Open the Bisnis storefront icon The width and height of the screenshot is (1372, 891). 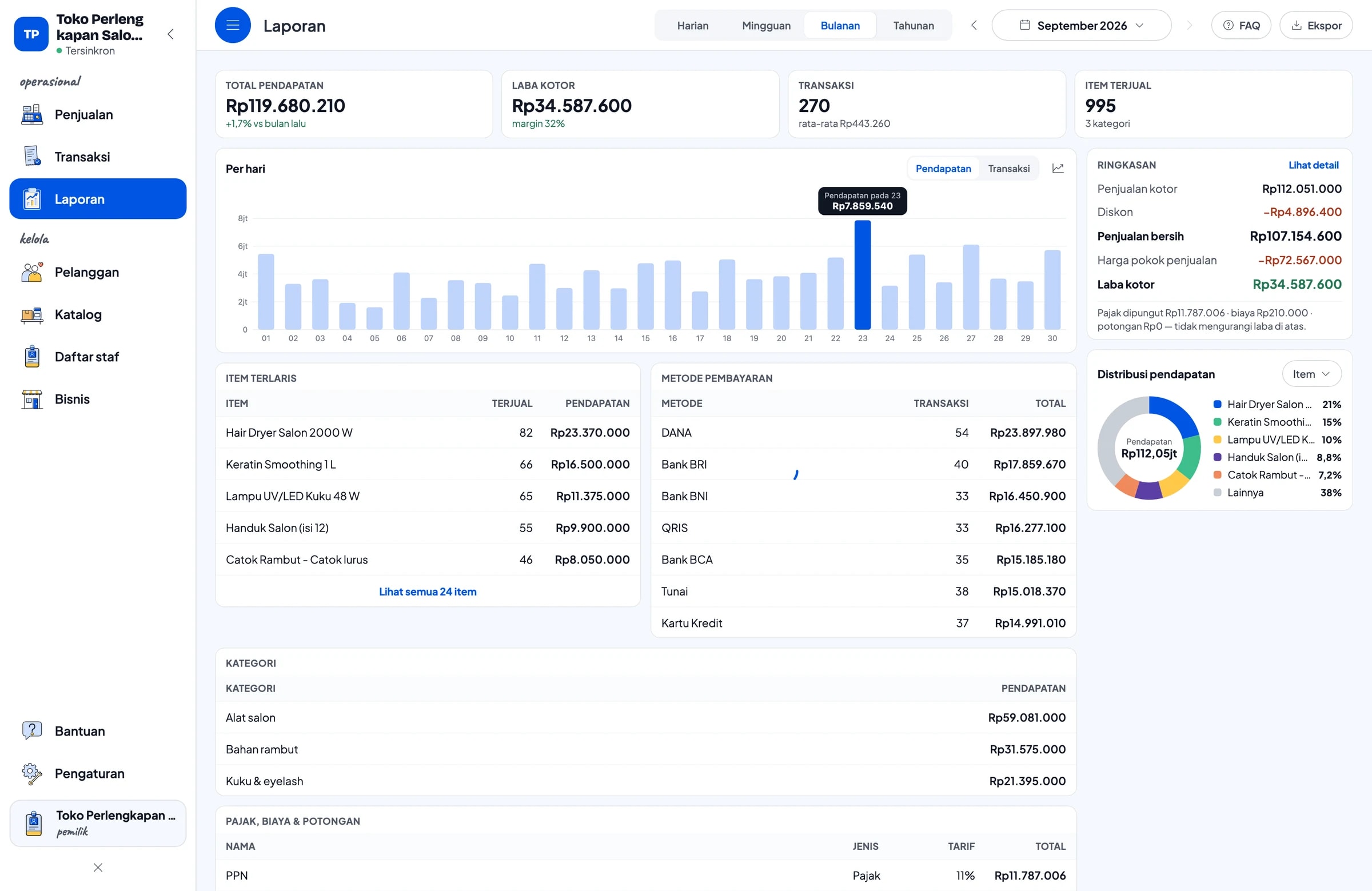pos(31,399)
